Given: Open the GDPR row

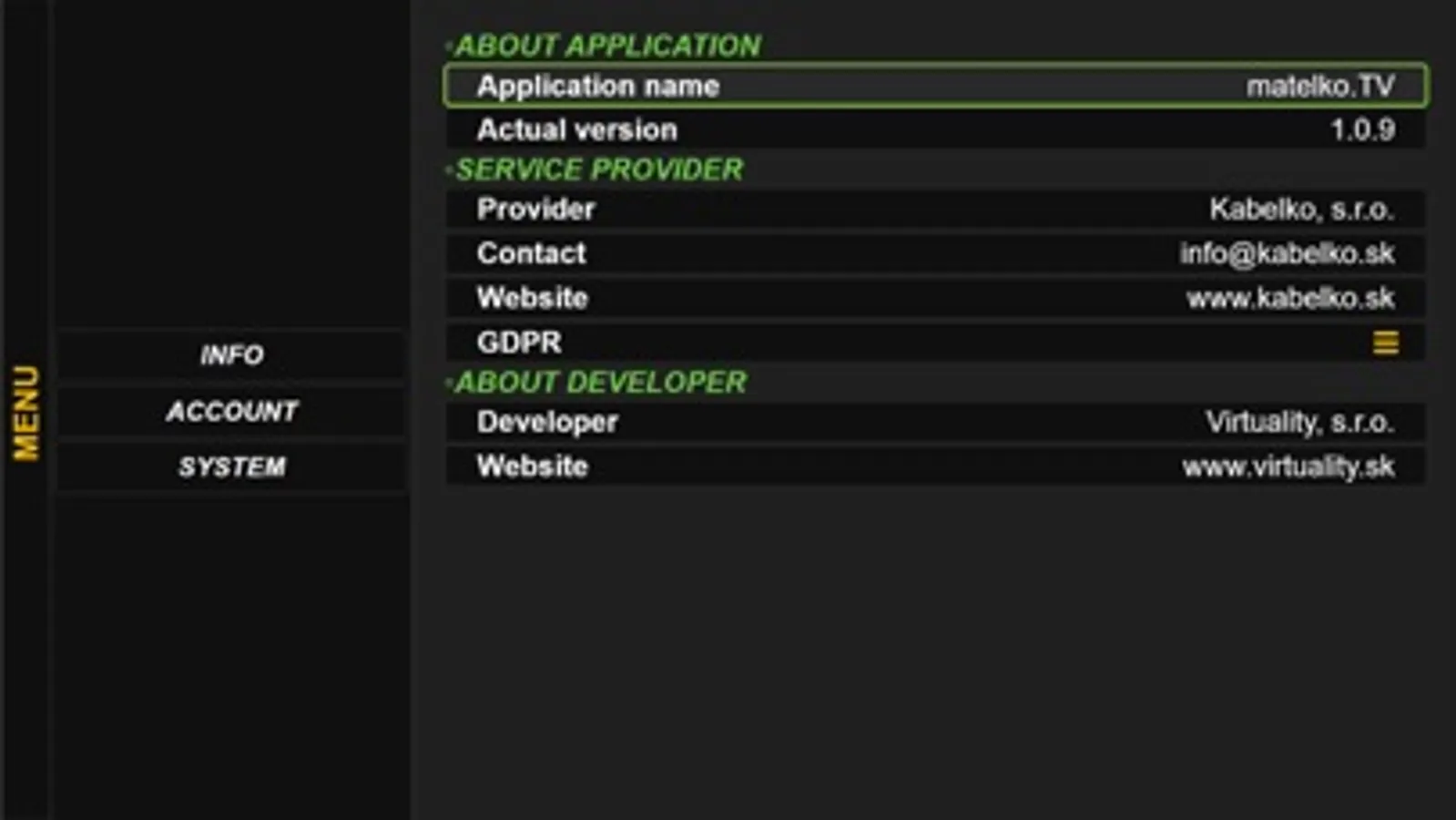Looking at the screenshot, I should [x=935, y=343].
